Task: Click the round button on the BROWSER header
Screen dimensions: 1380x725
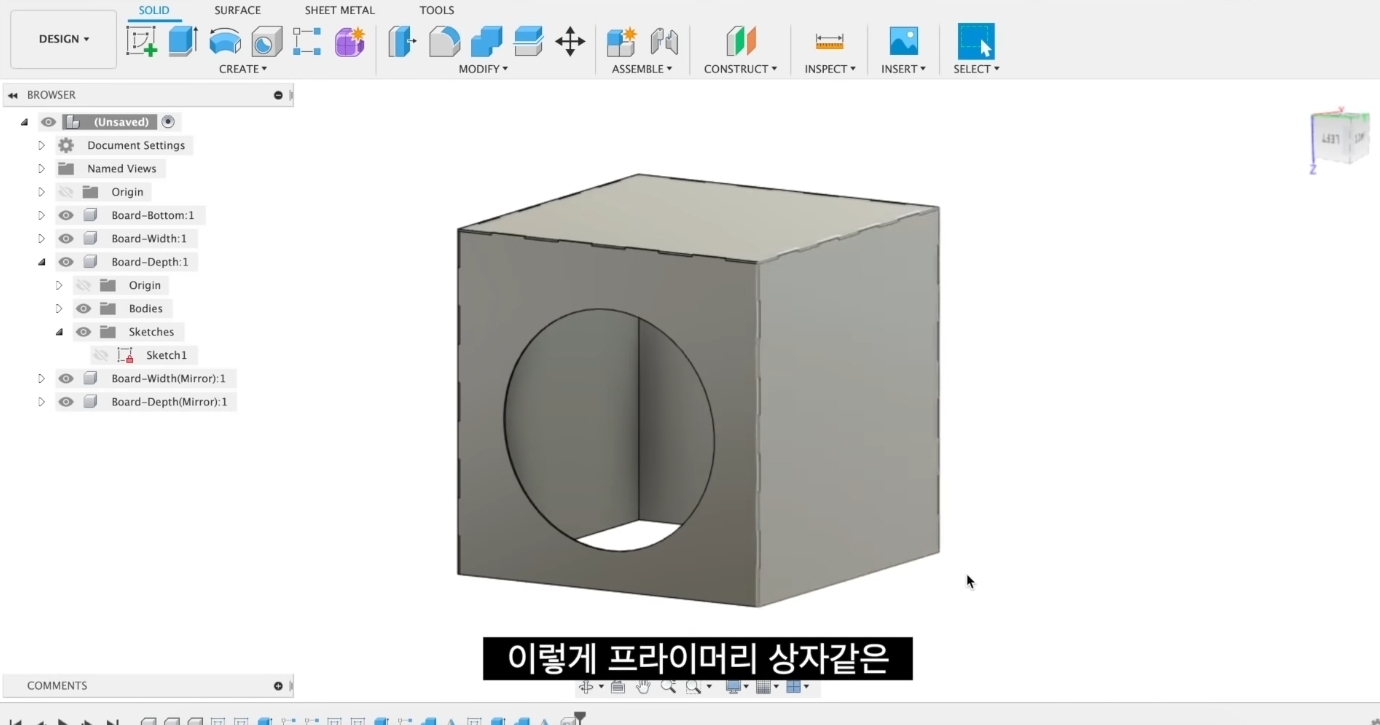Action: pyautogui.click(x=278, y=95)
